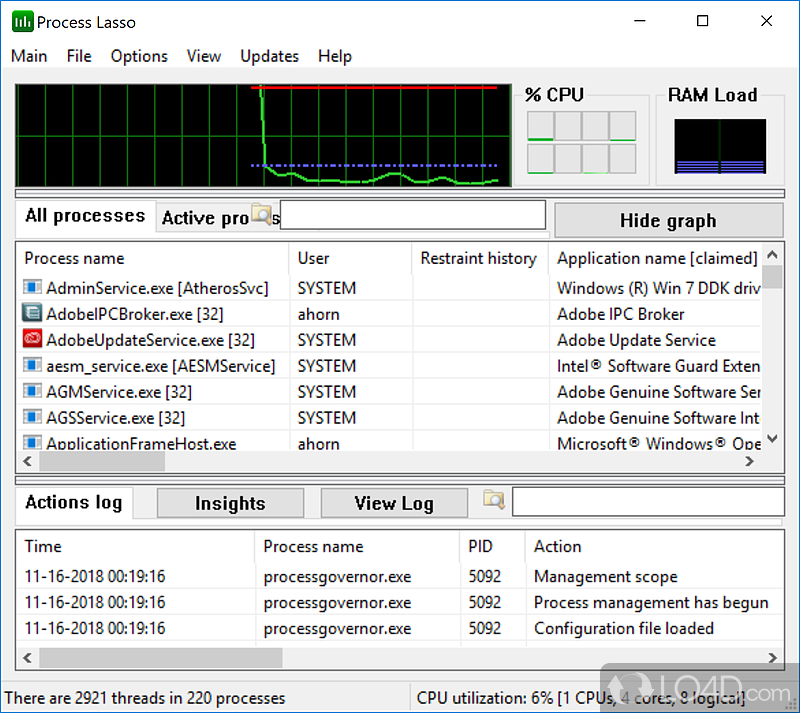This screenshot has height=713, width=800.
Task: Click the actions log horizontal scrollbar right arrow
Action: [772, 658]
